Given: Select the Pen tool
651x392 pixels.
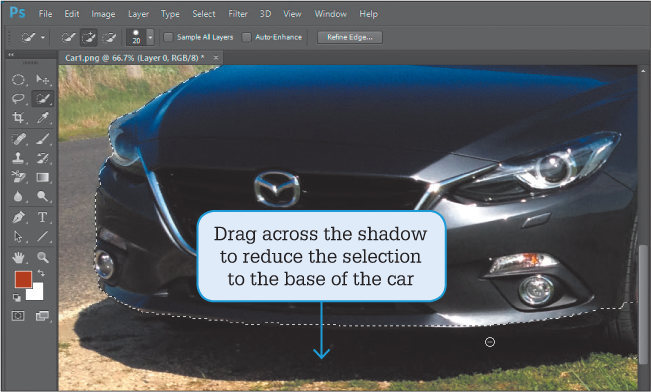Looking at the screenshot, I should (x=18, y=217).
